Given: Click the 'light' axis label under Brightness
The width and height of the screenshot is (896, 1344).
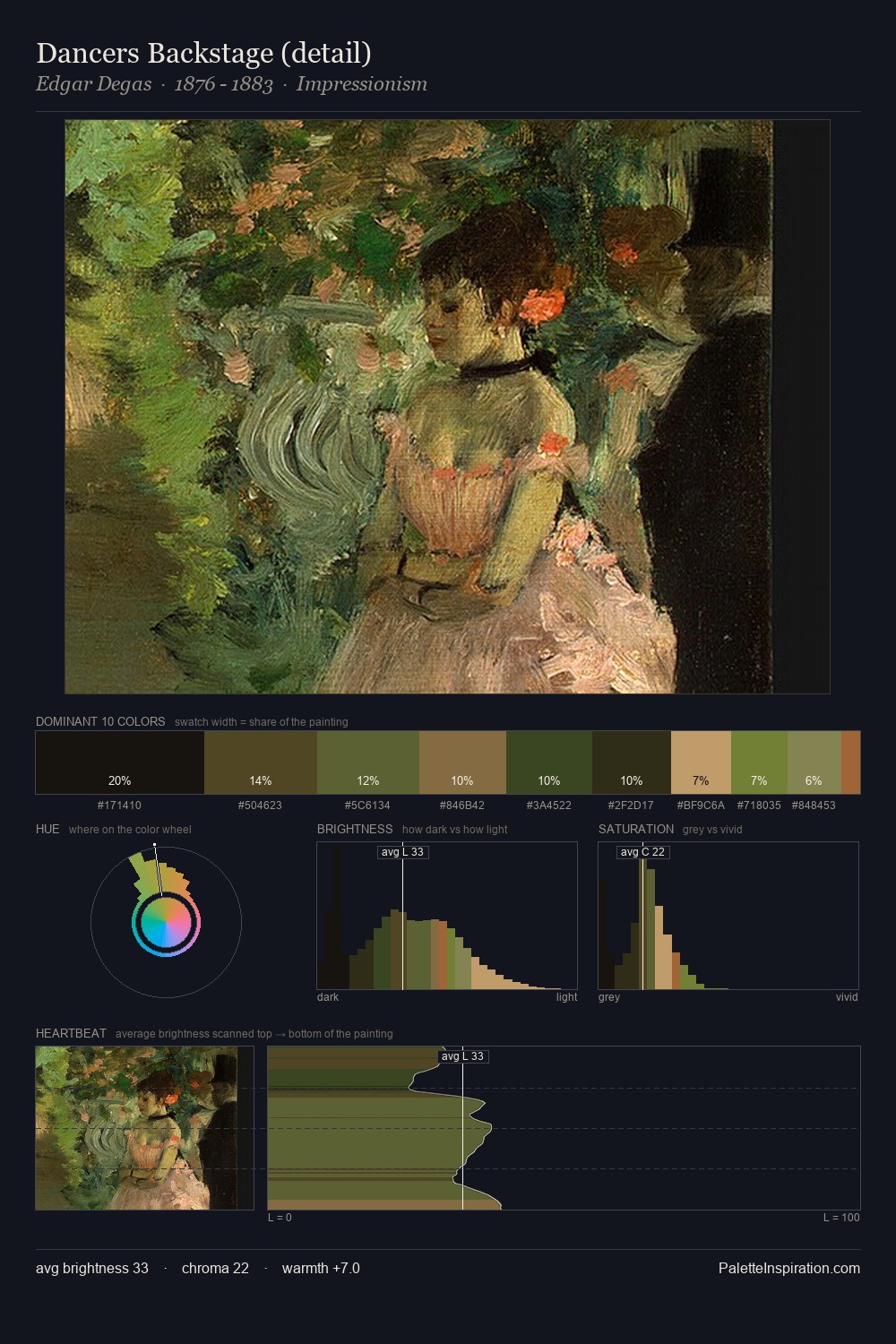Looking at the screenshot, I should tap(566, 997).
